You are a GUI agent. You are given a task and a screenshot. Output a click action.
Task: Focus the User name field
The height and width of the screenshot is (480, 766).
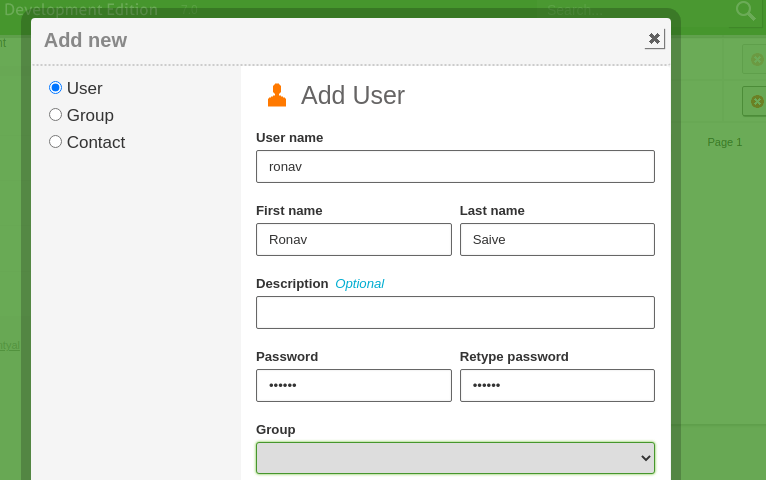click(455, 167)
